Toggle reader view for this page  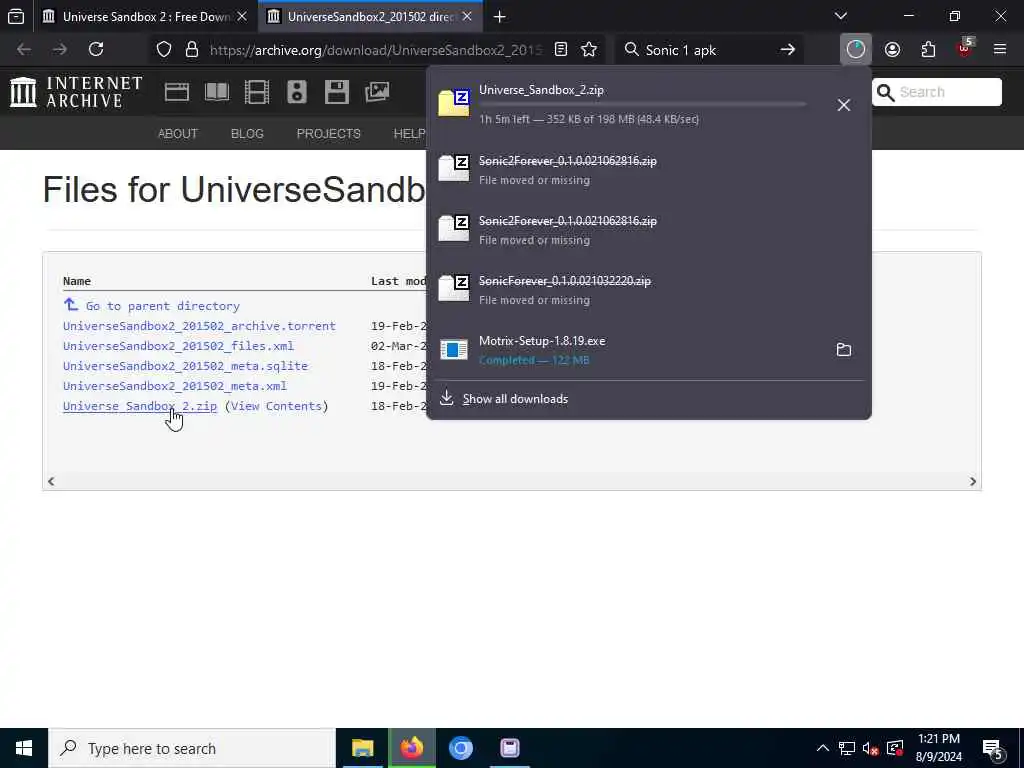pyautogui.click(x=561, y=50)
